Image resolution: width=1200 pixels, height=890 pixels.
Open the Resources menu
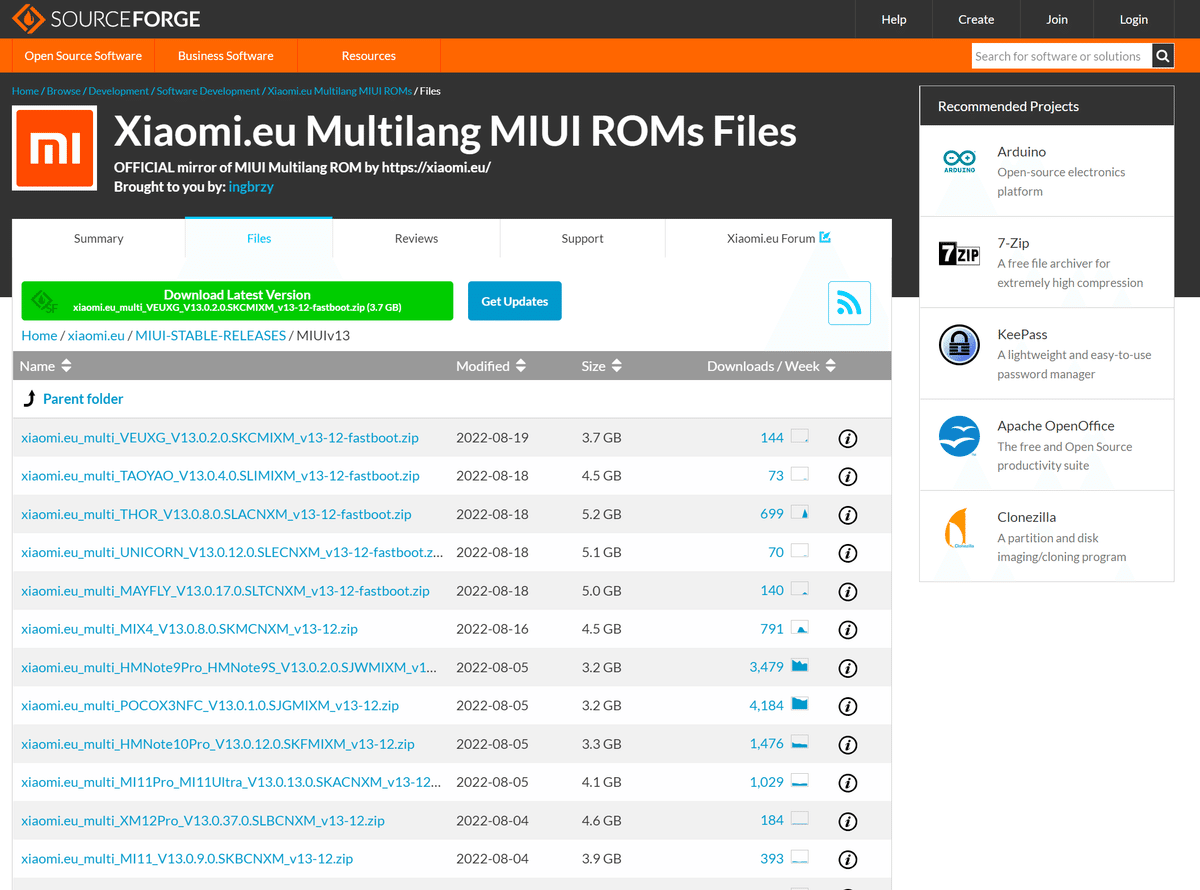(369, 56)
